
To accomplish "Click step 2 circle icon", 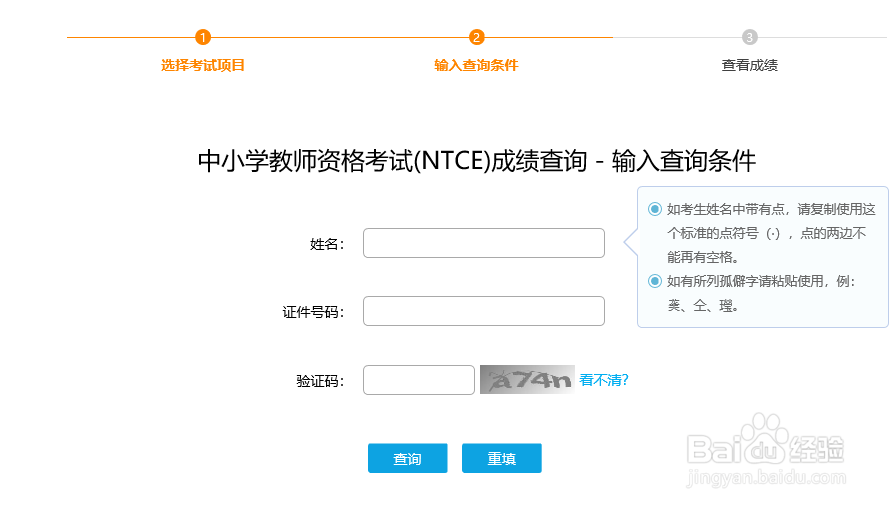I will pos(477,37).
